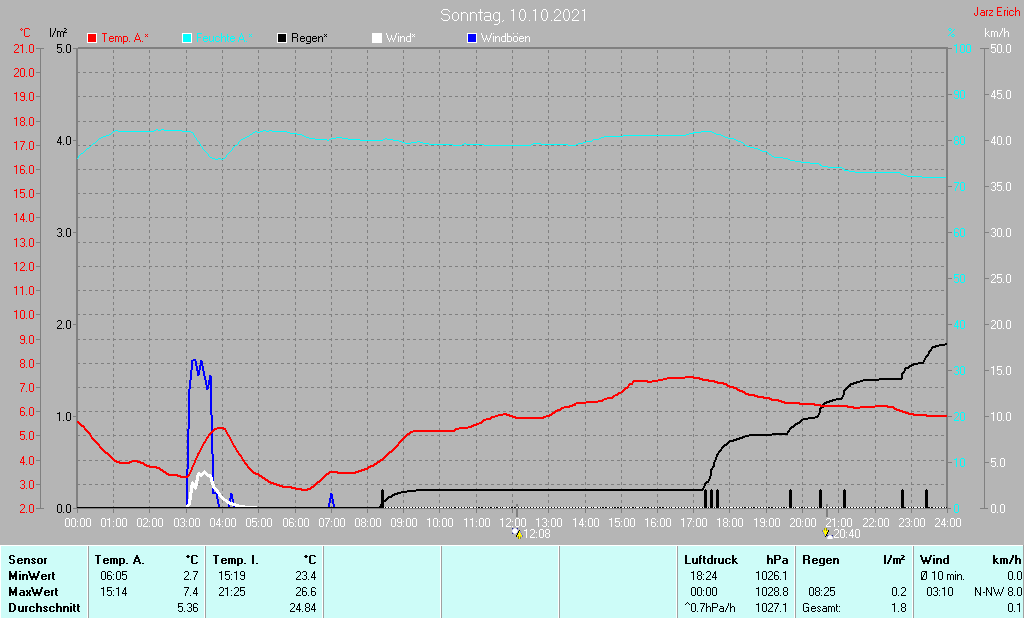1024x618 pixels.
Task: Click the 12:08 time label below the axis
Action: (537, 534)
